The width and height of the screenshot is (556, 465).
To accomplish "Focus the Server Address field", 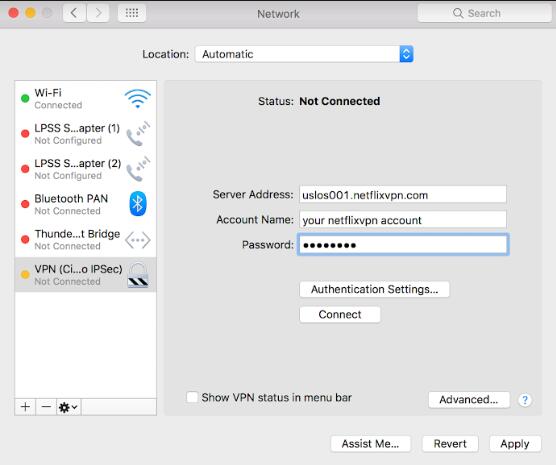I will 403,195.
